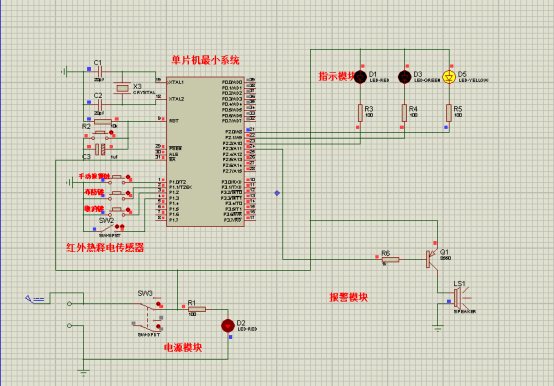Screen dimensions: 554x386
Task: Click the yellow D5 LED symbol
Action: coord(449,77)
